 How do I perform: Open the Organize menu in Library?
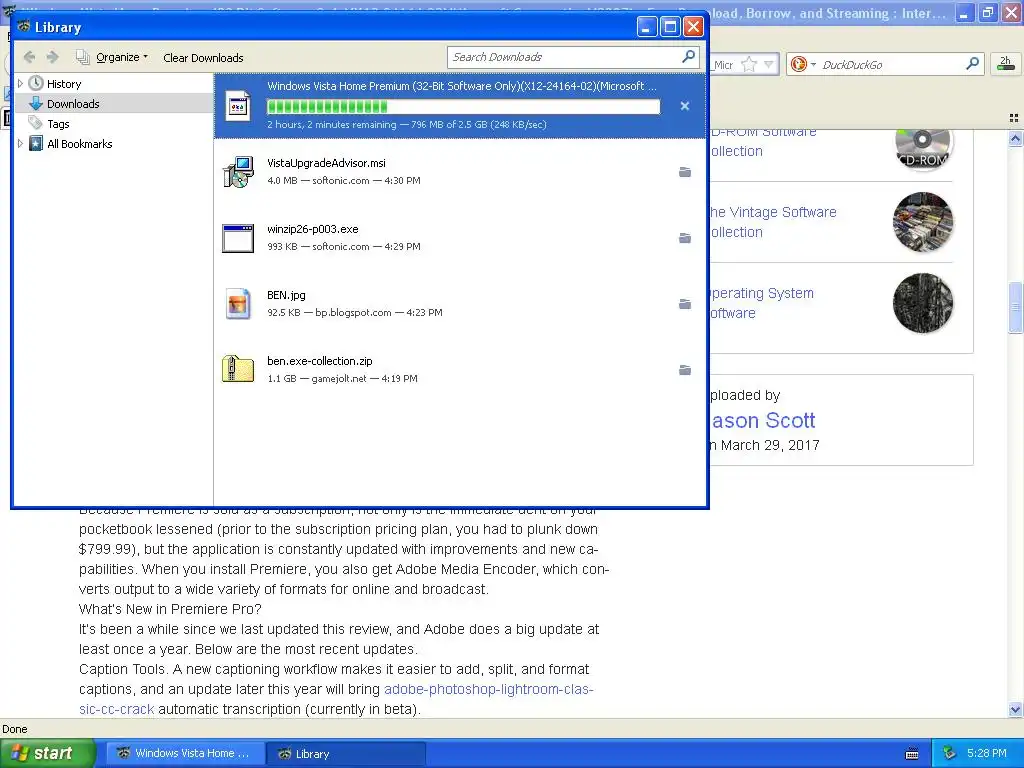(x=121, y=57)
